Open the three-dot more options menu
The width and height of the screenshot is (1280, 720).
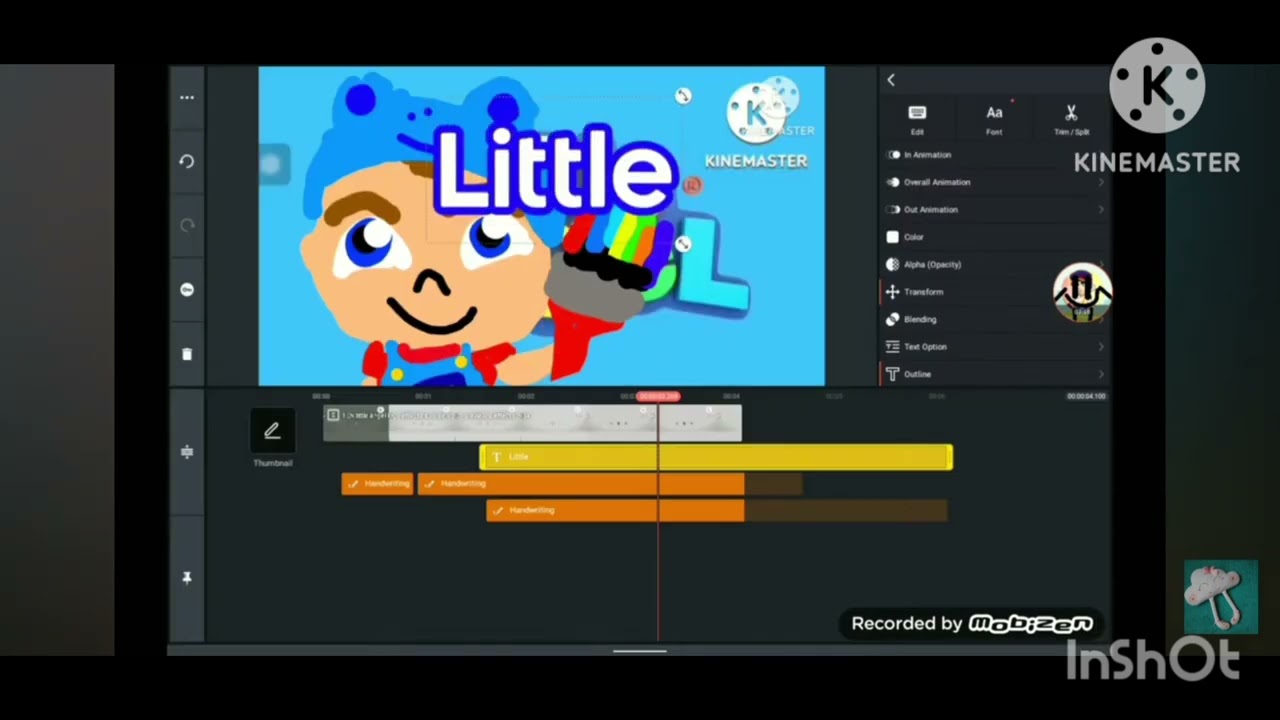[x=187, y=98]
